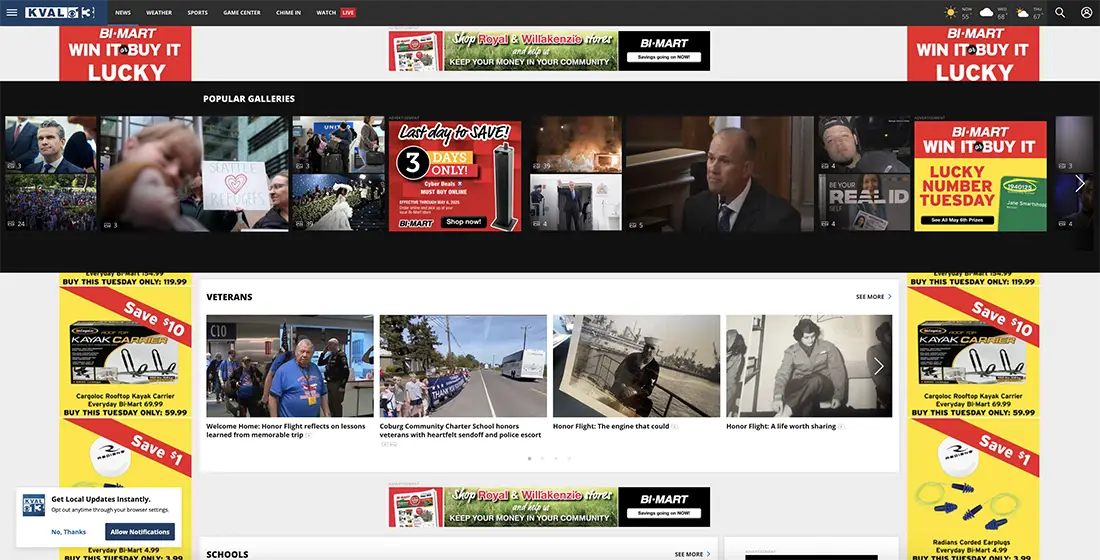Open the crowd gallery with 24 photos
Screen dimensions: 1100x560
tap(51, 203)
